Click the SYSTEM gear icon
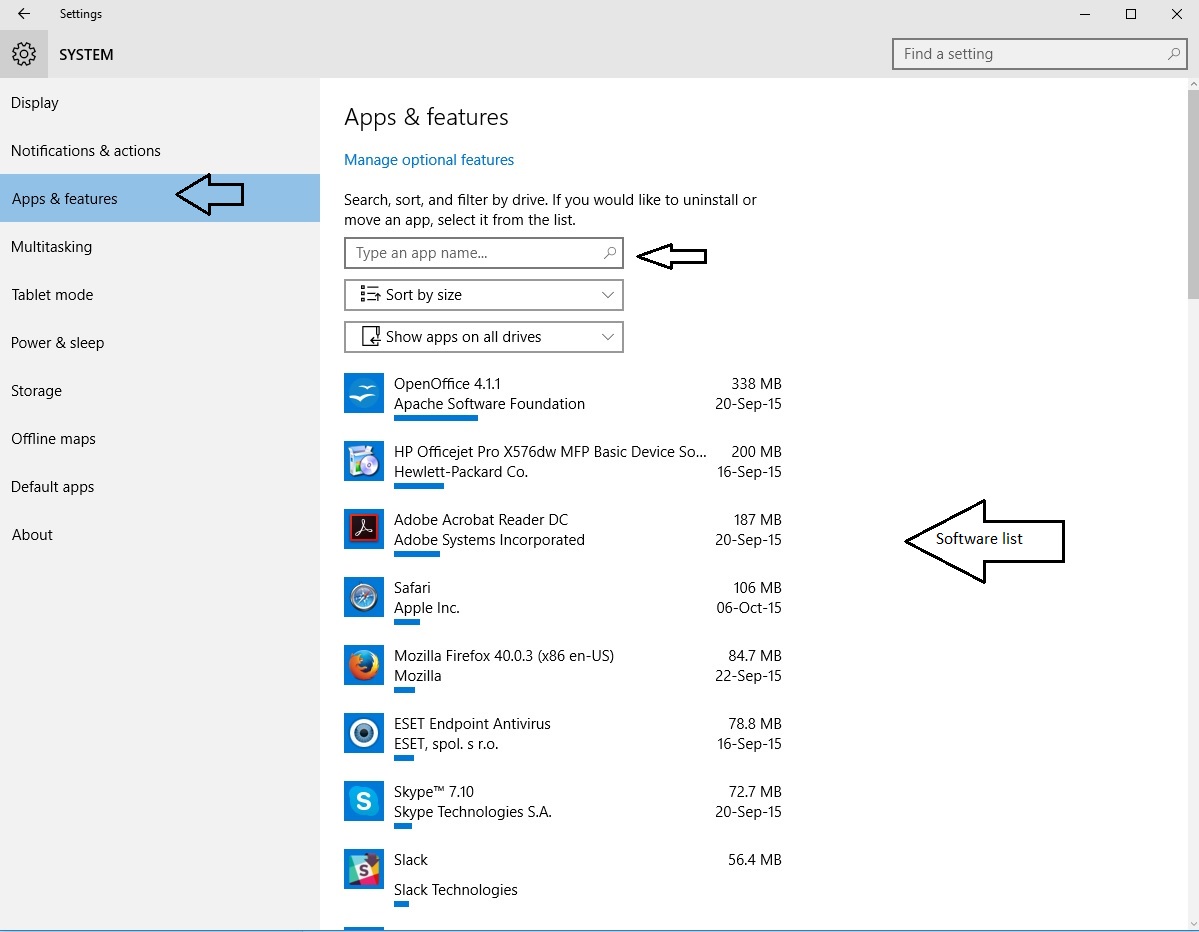Viewport: 1199px width, 932px height. click(x=24, y=54)
